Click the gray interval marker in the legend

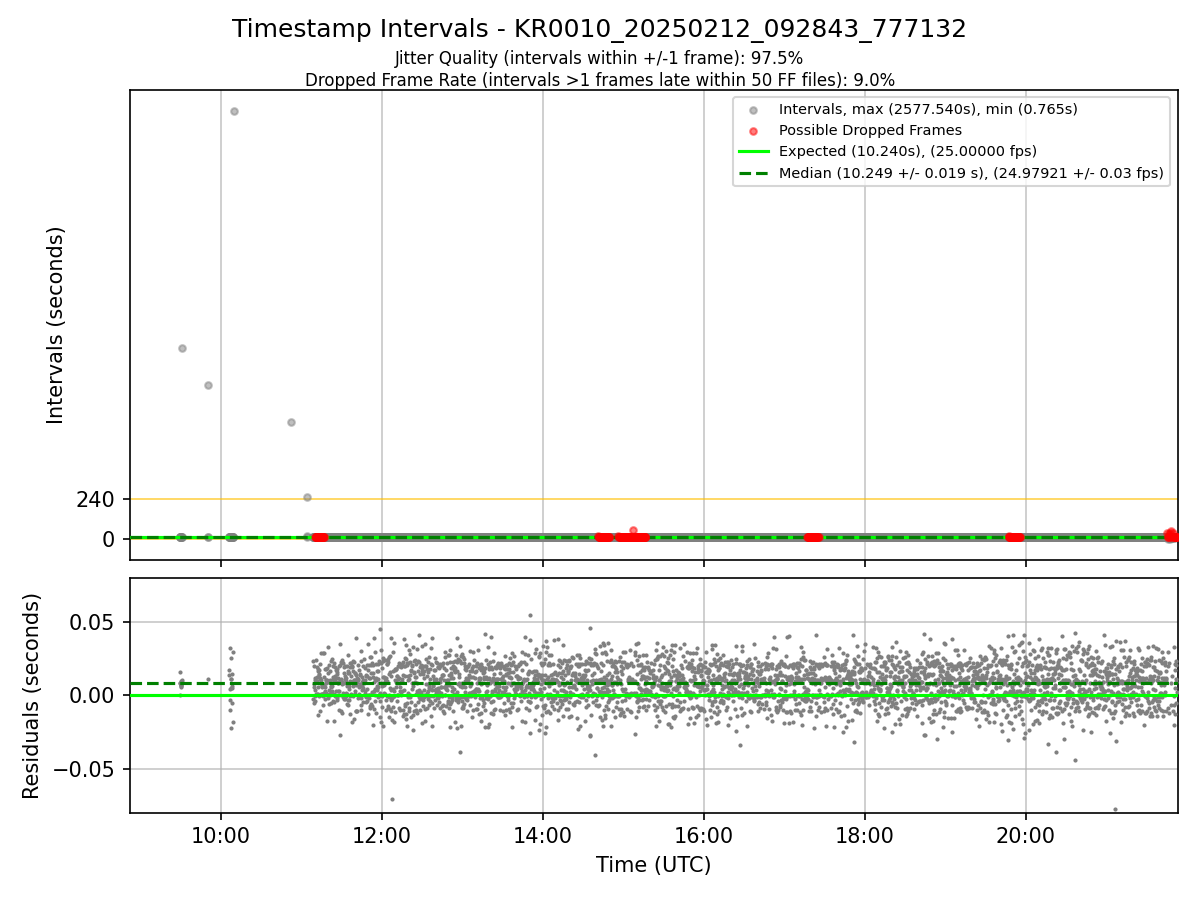point(754,109)
